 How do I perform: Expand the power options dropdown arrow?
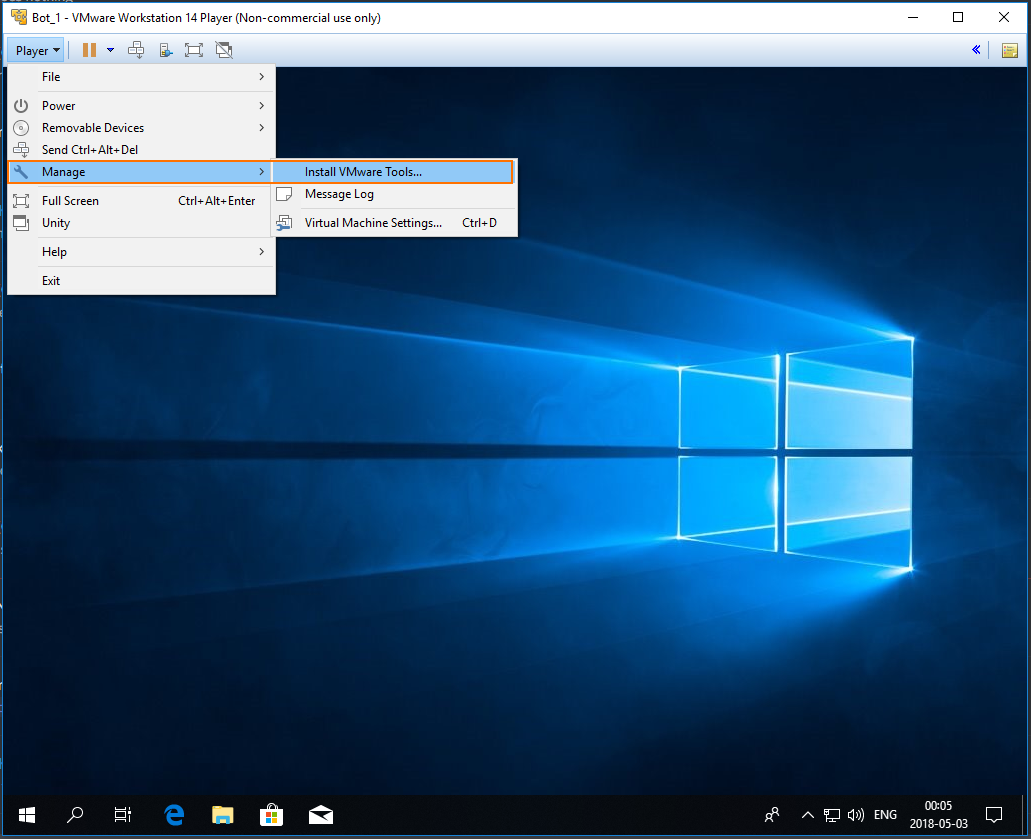(110, 50)
